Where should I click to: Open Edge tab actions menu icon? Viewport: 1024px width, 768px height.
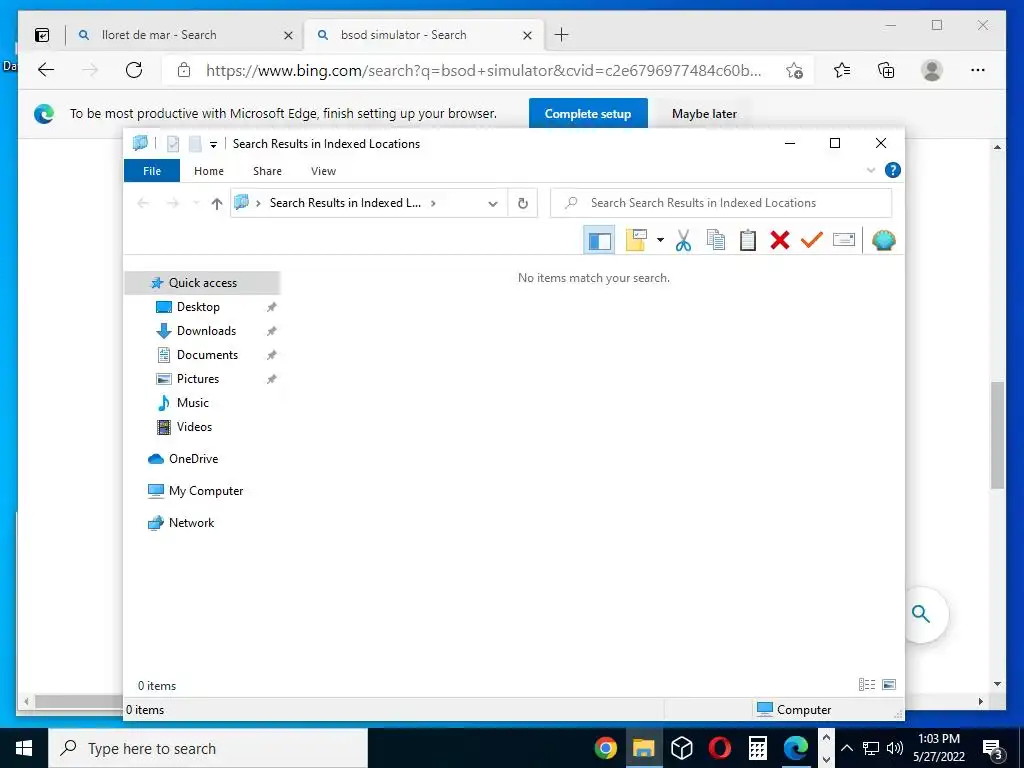(42, 35)
